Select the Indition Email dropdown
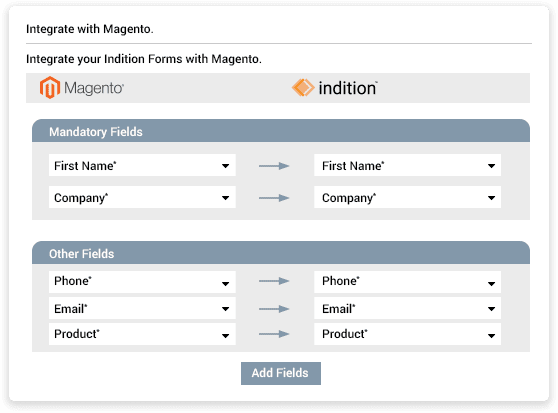Image resolution: width=558 pixels, height=413 pixels. (x=407, y=308)
